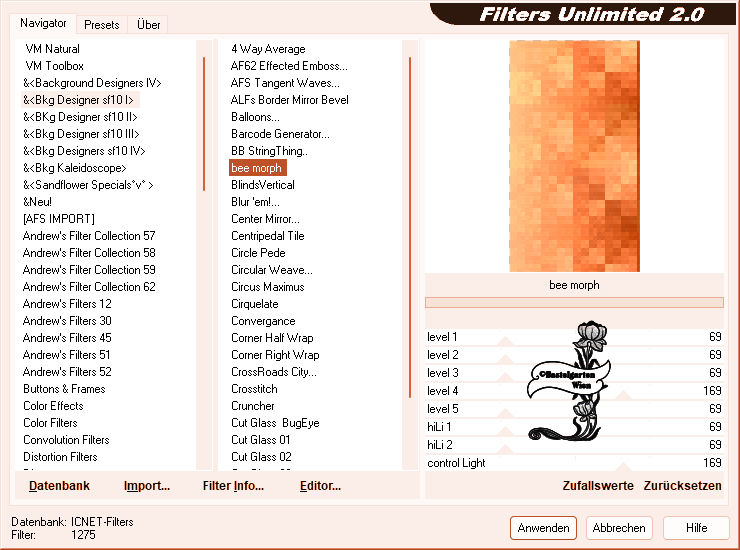Choose Center Mirror... filter
This screenshot has height=550, width=740.
[265, 219]
